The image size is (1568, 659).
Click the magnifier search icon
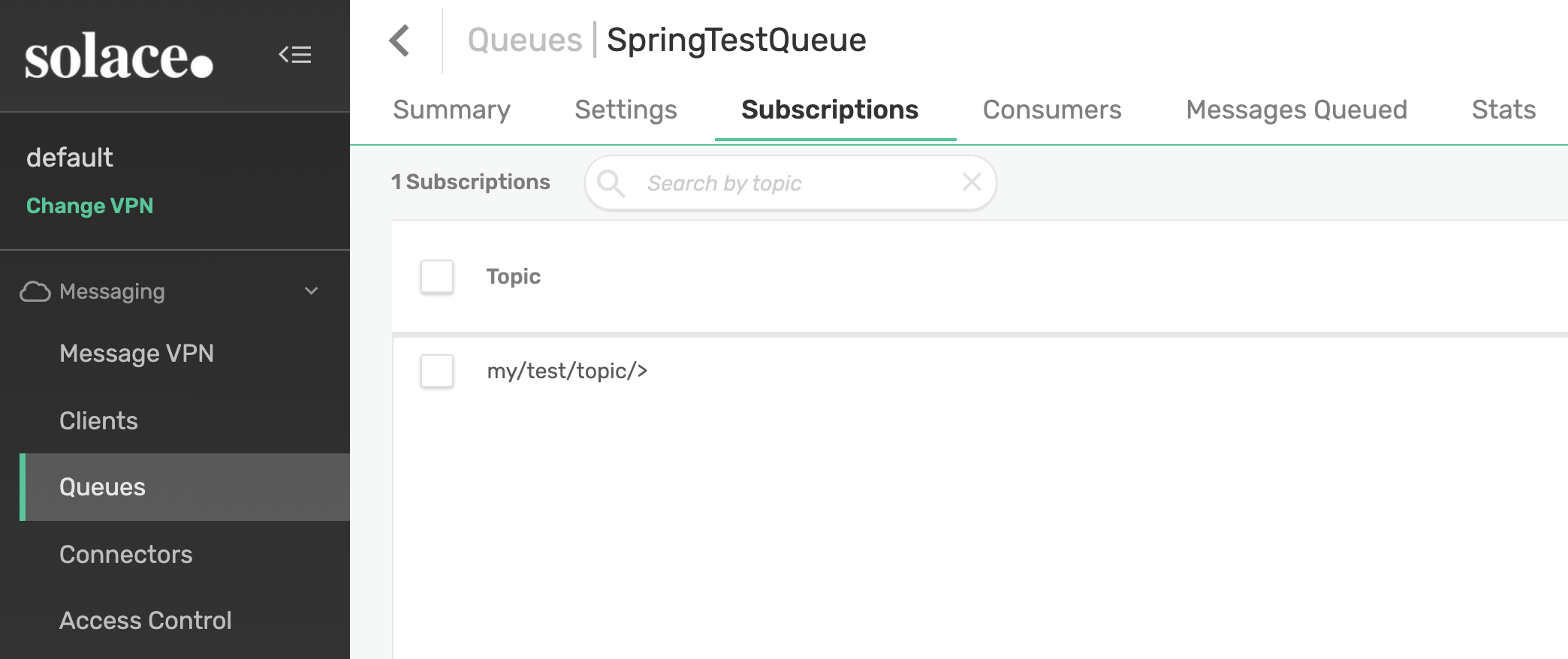611,182
